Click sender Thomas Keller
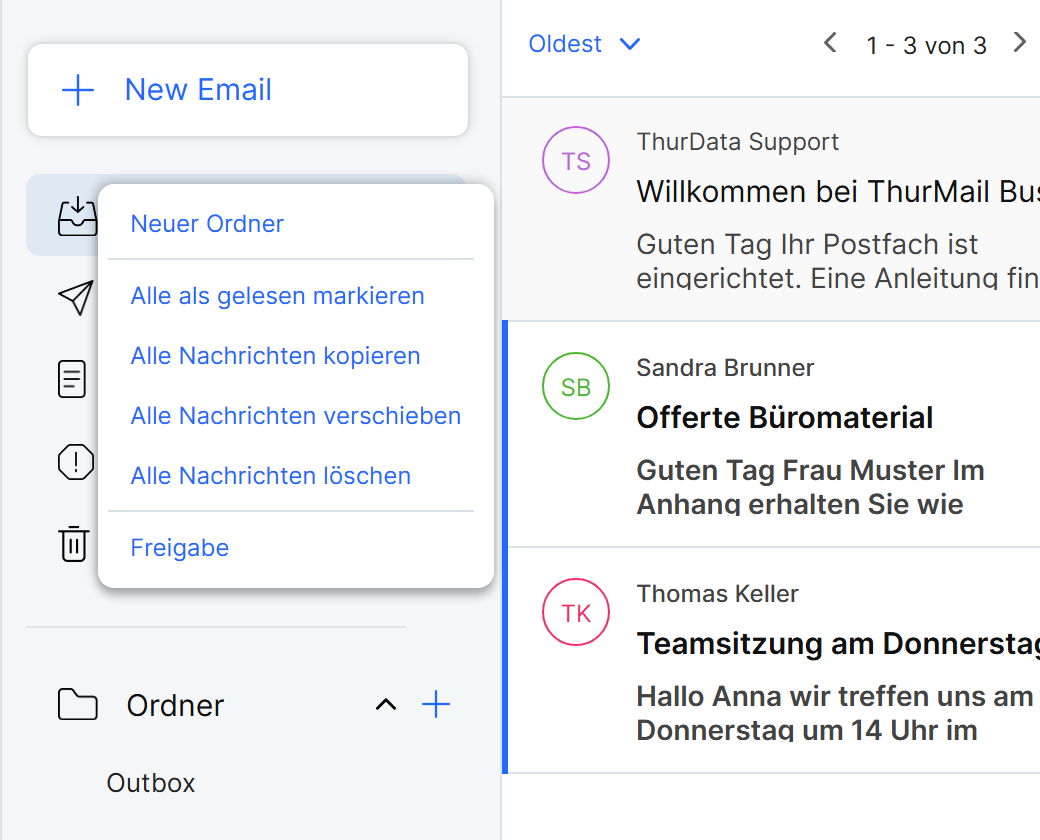 coord(717,594)
